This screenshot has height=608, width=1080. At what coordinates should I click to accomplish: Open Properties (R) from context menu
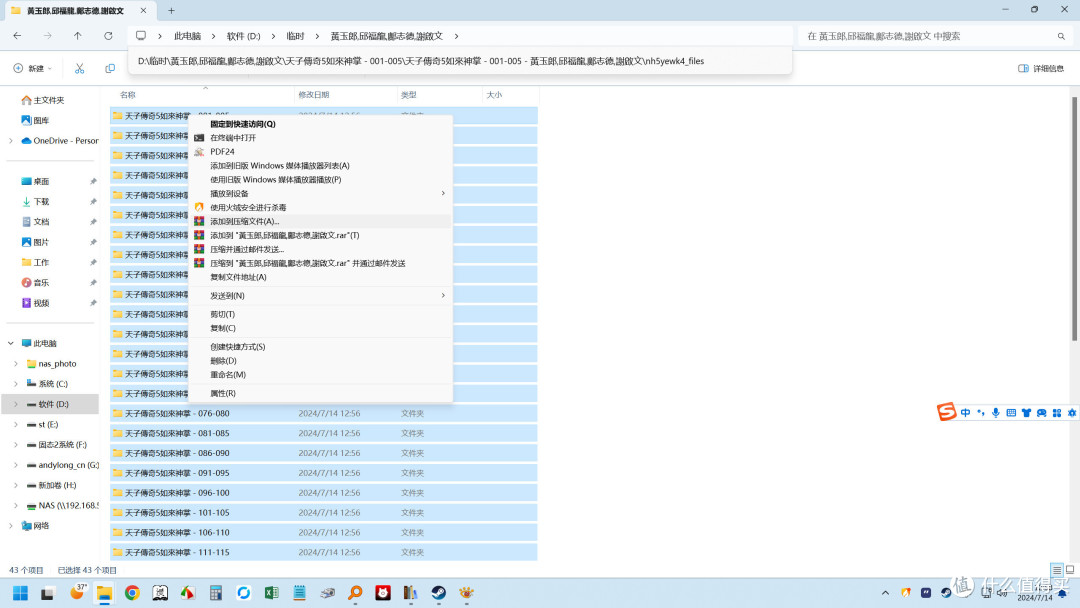pyautogui.click(x=320, y=393)
